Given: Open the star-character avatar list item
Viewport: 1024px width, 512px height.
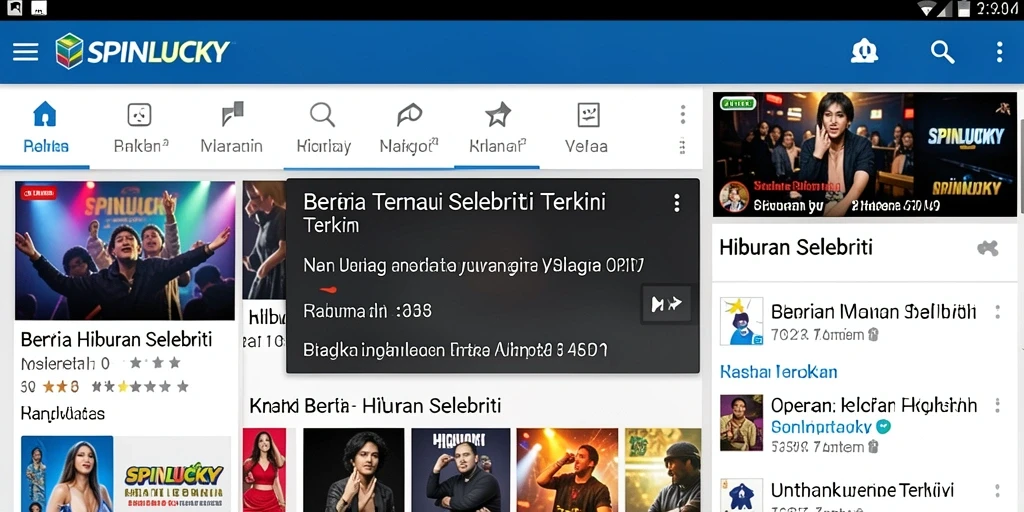Looking at the screenshot, I should (741, 321).
